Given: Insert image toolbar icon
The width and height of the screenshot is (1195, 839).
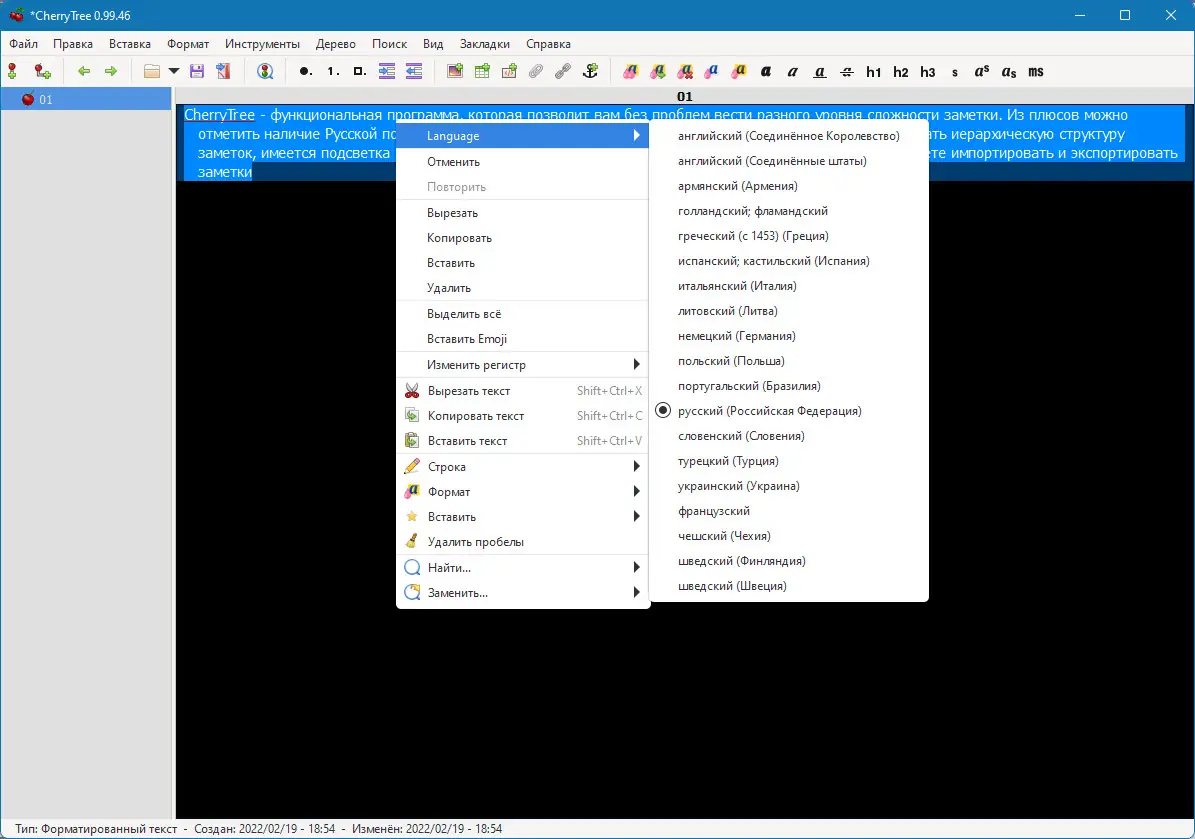Looking at the screenshot, I should [x=455, y=72].
